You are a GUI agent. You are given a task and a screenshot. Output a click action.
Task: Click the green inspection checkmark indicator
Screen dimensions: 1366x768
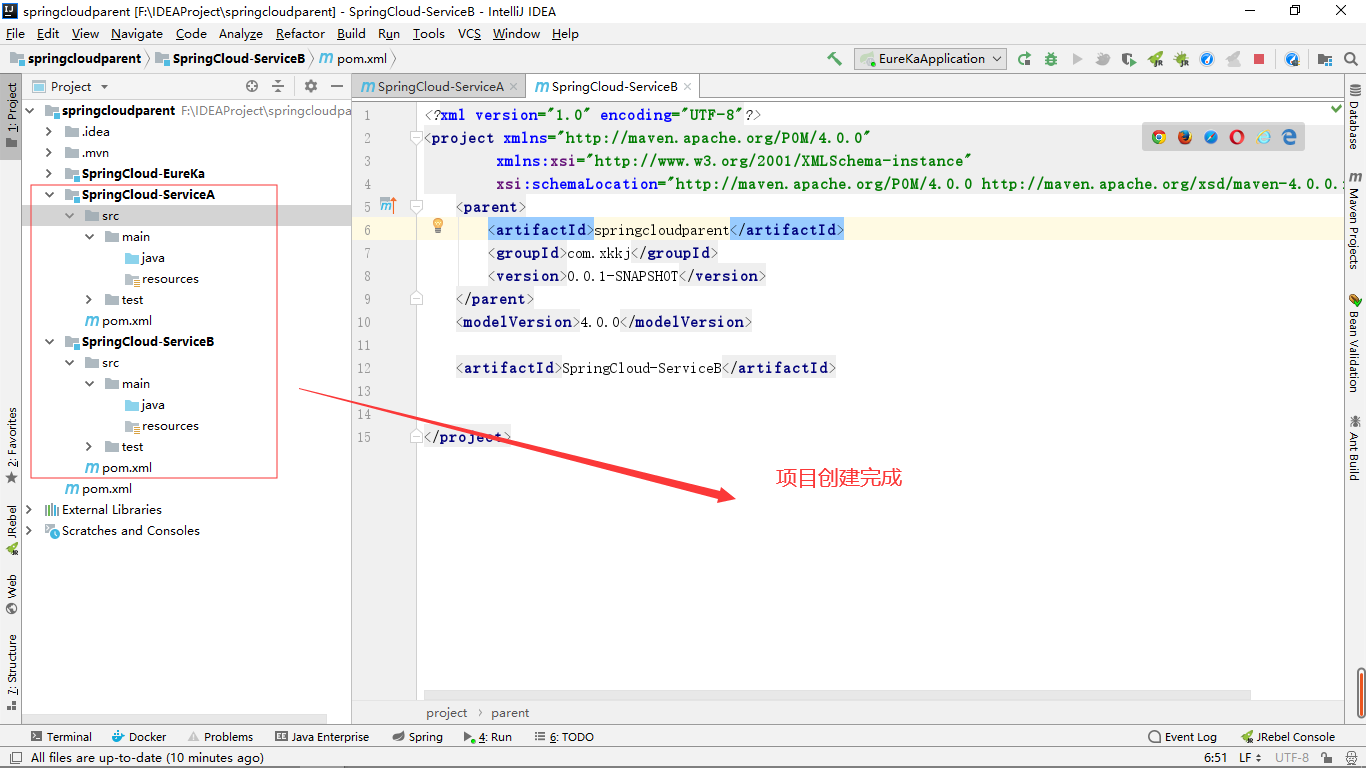click(1337, 108)
